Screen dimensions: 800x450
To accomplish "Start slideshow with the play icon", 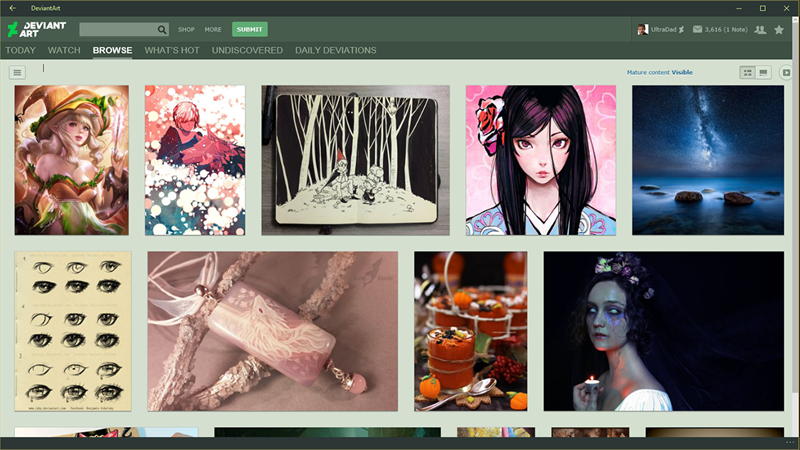I will tap(786, 72).
